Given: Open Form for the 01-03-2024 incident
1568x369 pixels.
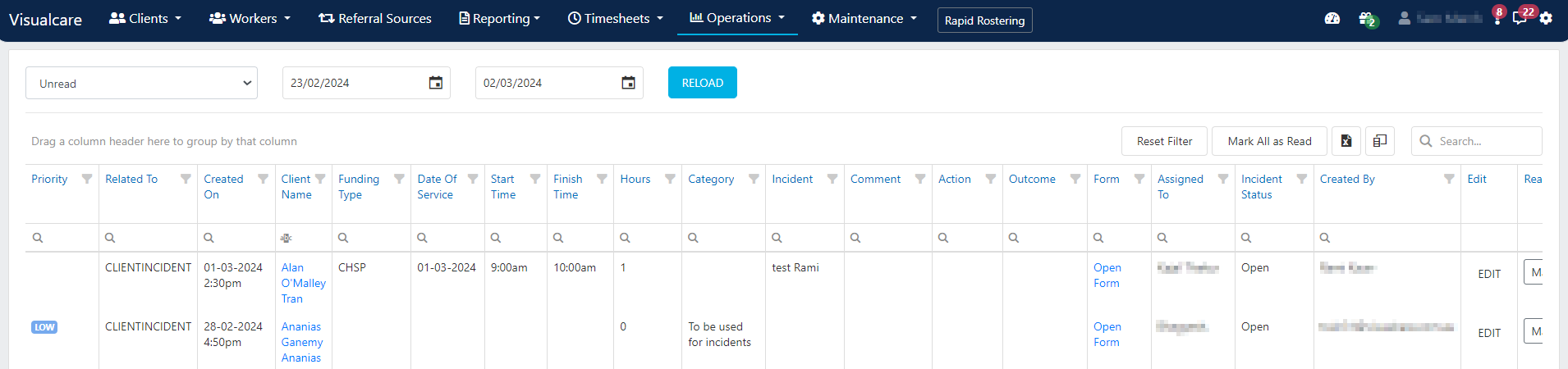Looking at the screenshot, I should 1107,276.
